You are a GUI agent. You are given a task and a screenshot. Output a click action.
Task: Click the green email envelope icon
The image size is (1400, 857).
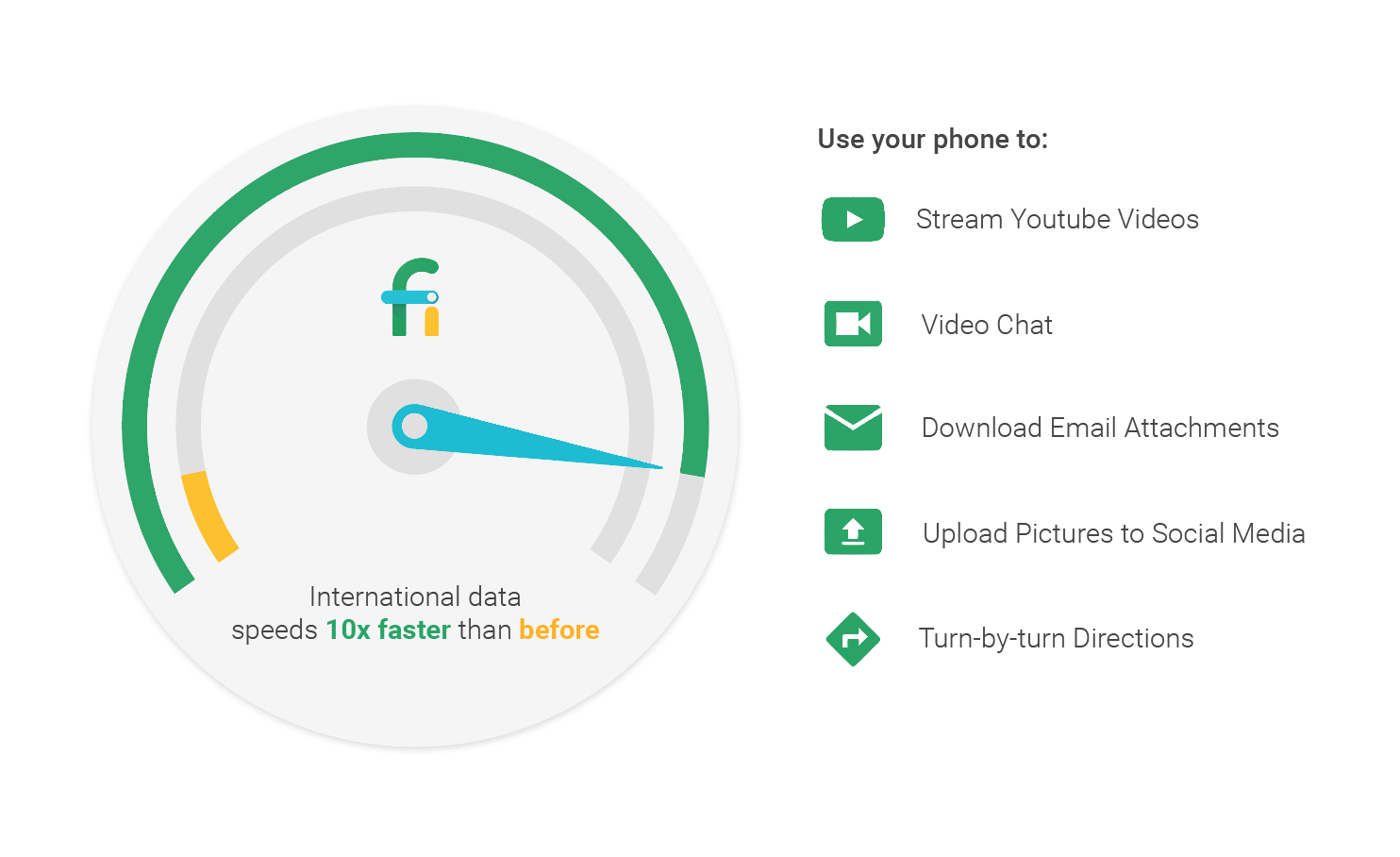click(853, 428)
